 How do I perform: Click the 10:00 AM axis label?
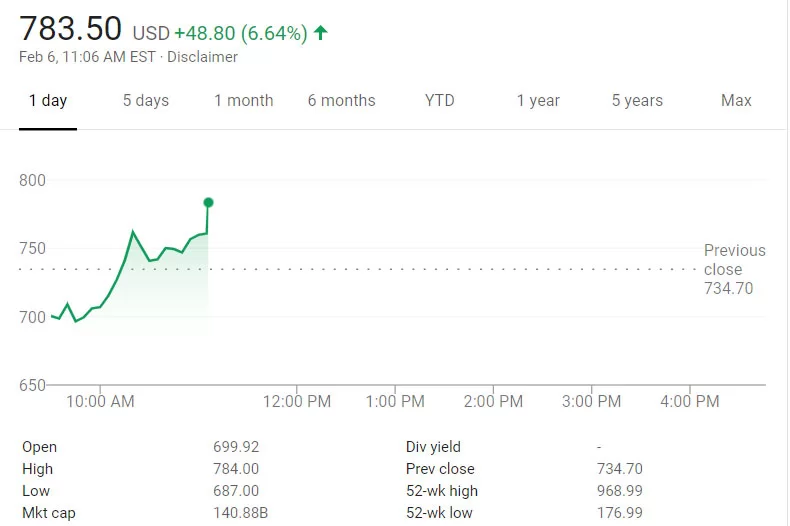click(x=101, y=401)
